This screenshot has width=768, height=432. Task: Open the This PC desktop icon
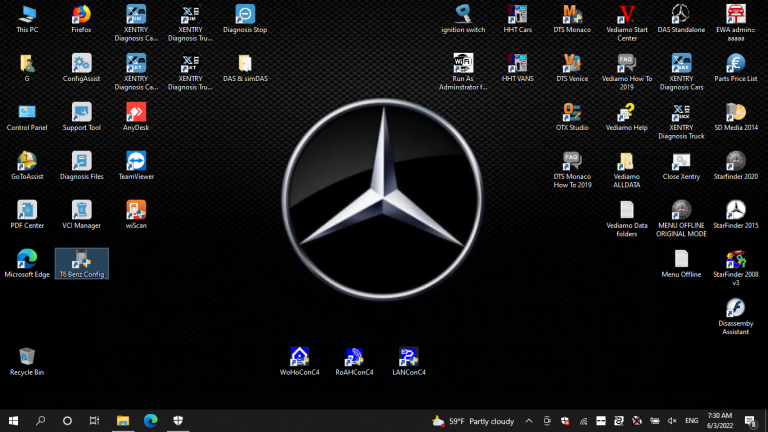pos(27,19)
